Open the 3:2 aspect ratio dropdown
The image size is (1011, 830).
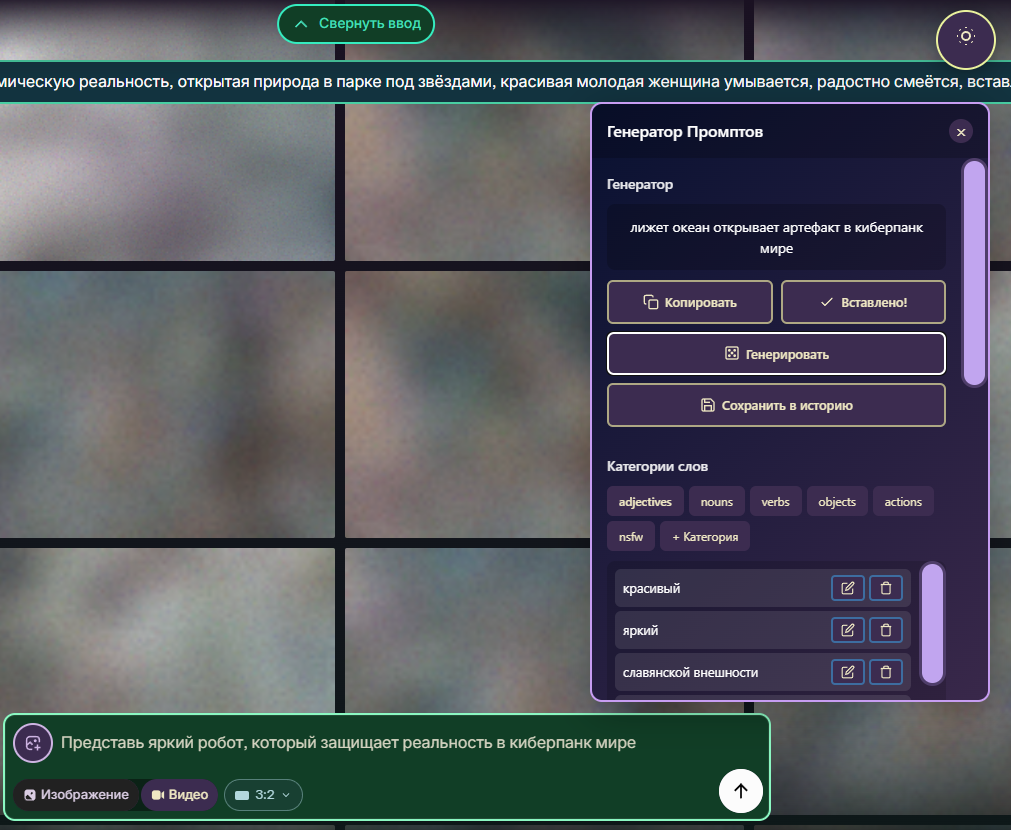point(263,794)
